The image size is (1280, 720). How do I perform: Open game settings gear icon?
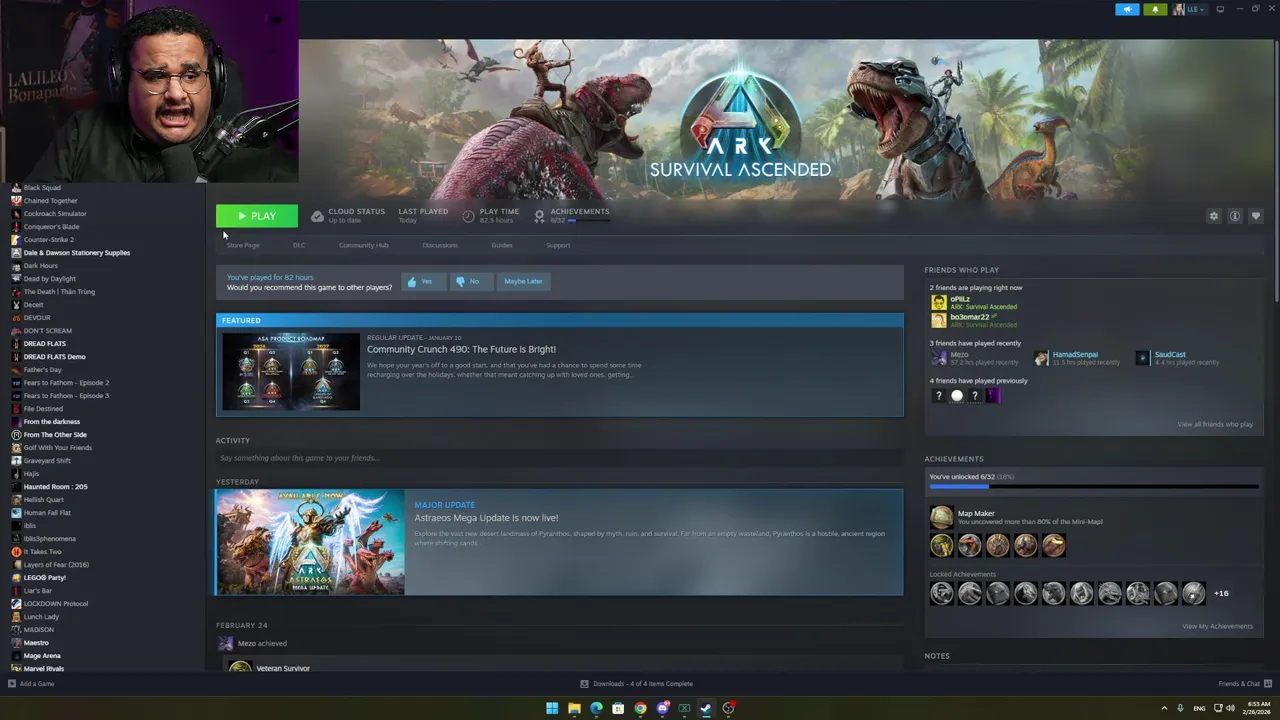click(1214, 216)
